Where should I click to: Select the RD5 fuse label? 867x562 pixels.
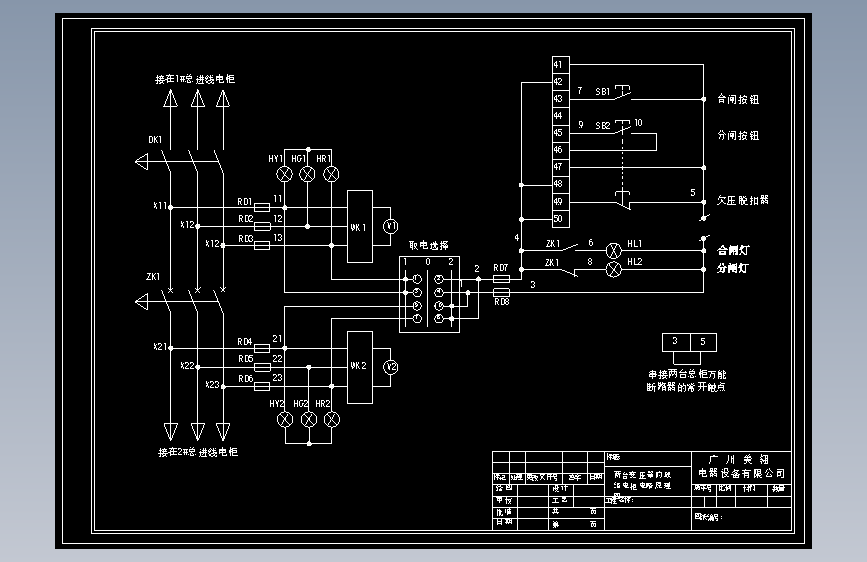coord(246,359)
